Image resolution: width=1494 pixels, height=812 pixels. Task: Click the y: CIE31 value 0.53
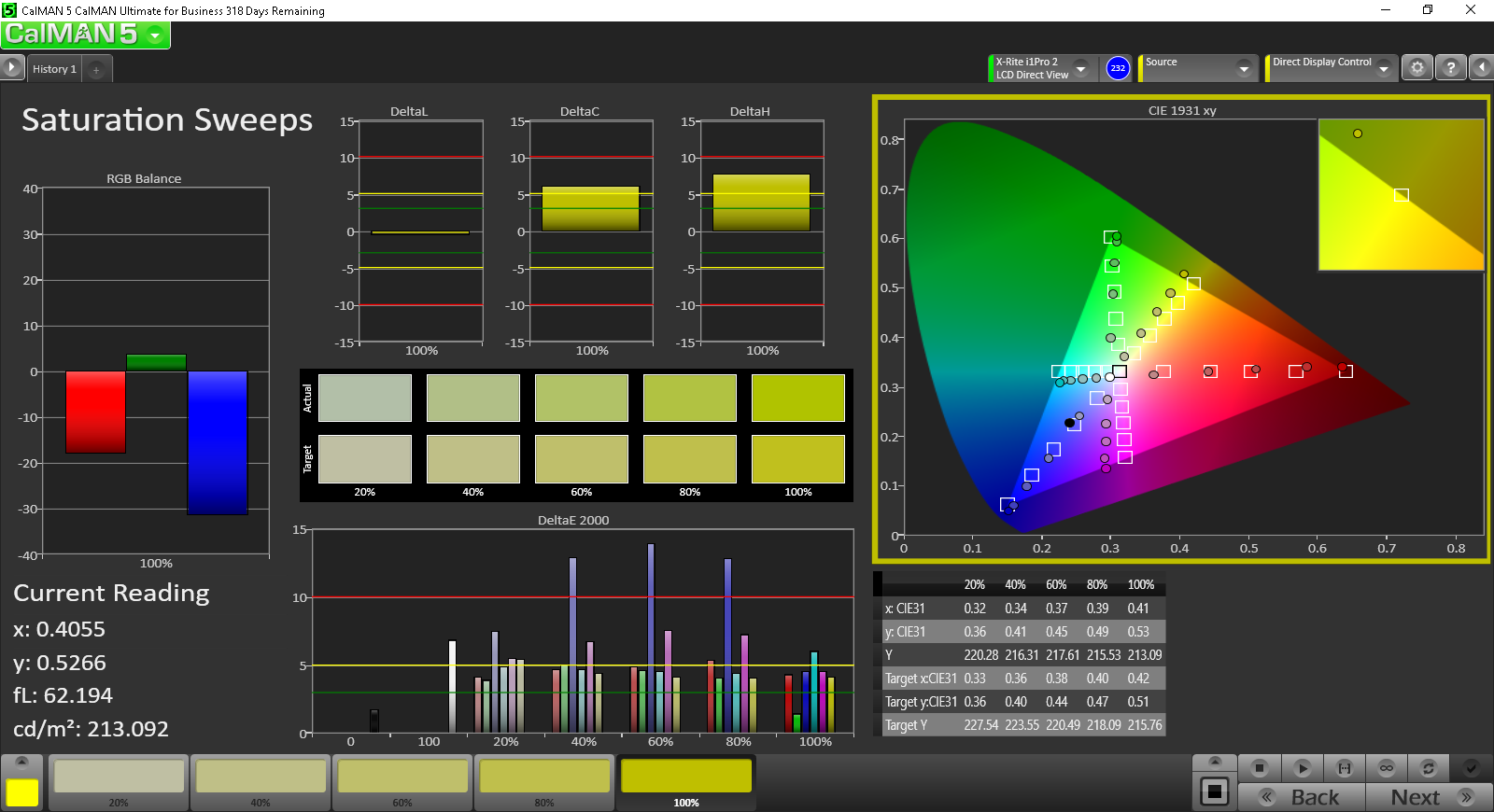point(1138,632)
